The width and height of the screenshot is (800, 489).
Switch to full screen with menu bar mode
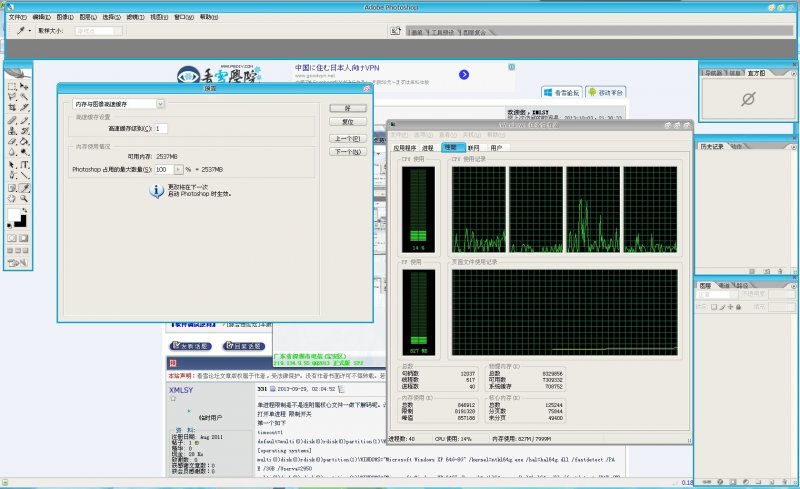pyautogui.click(x=18, y=251)
